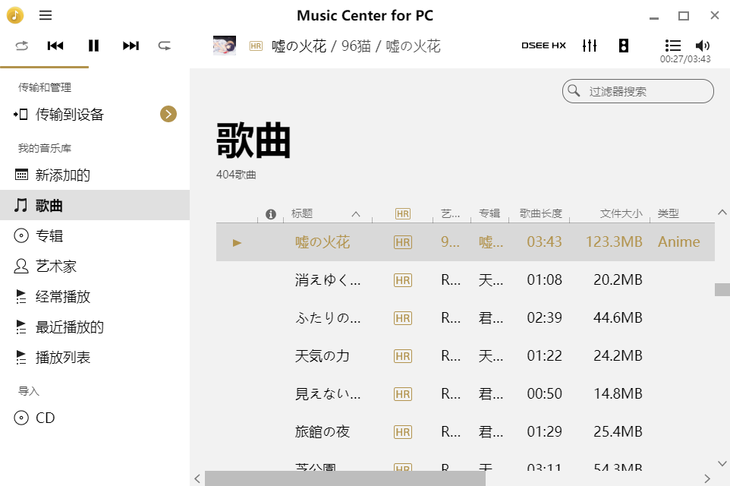The image size is (730, 486).
Task: Click the disc icon beside 专辑
Action: (21, 236)
